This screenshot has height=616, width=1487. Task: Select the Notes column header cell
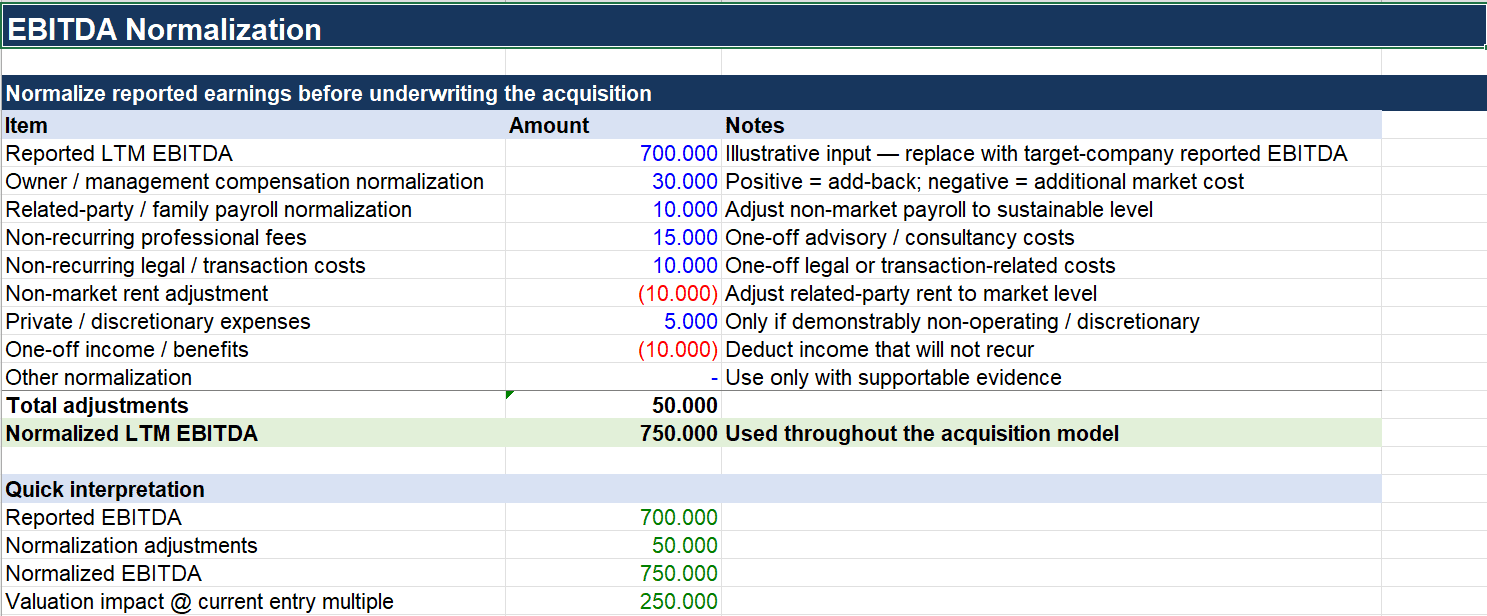click(1051, 125)
